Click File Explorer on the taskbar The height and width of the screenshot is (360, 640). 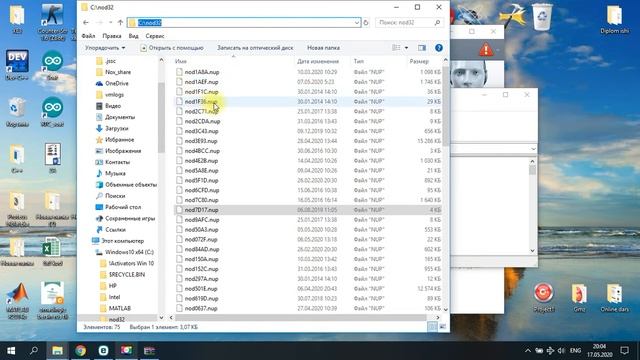[x=57, y=350]
